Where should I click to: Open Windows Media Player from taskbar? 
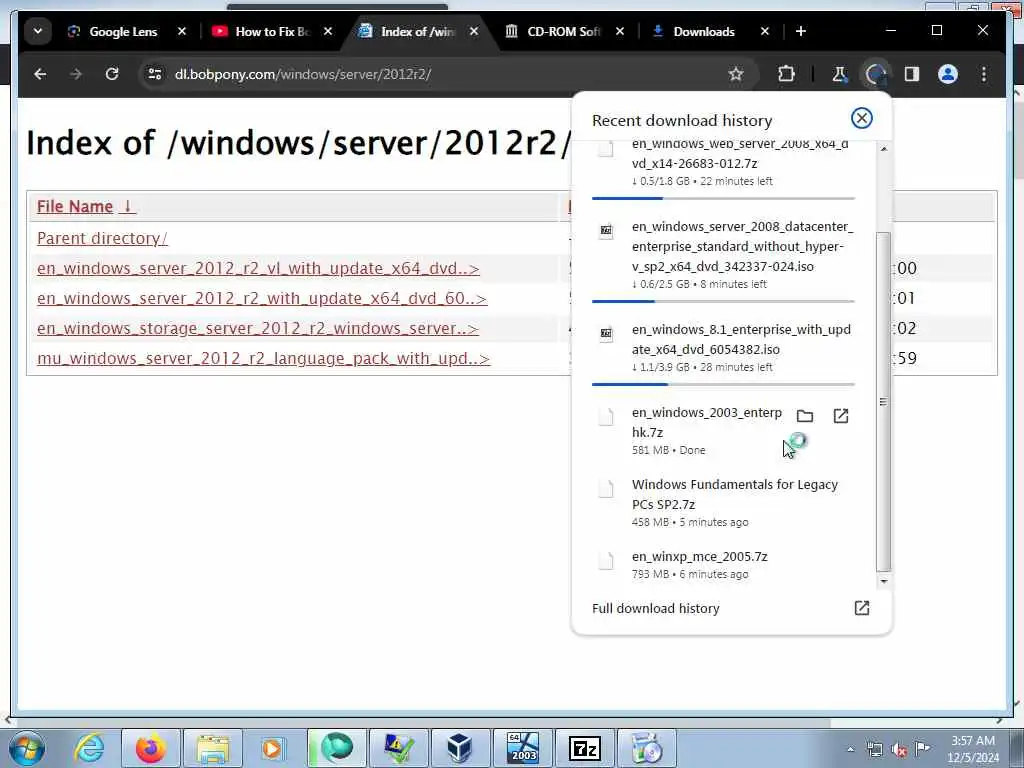272,748
